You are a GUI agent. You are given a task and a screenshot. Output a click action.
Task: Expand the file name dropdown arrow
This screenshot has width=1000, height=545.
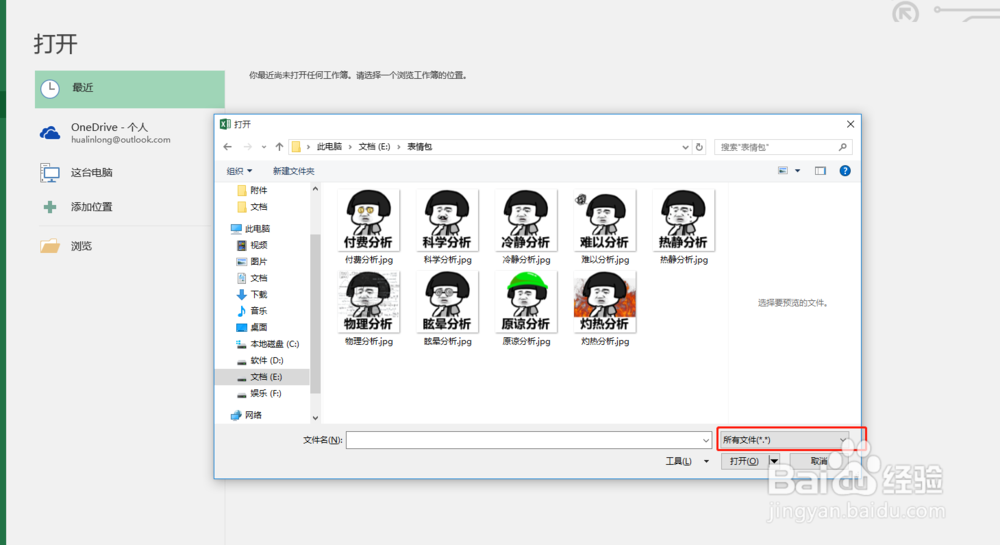[705, 440]
